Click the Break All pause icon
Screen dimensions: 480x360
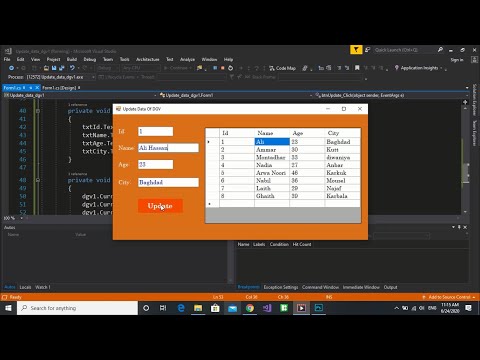pos(215,68)
